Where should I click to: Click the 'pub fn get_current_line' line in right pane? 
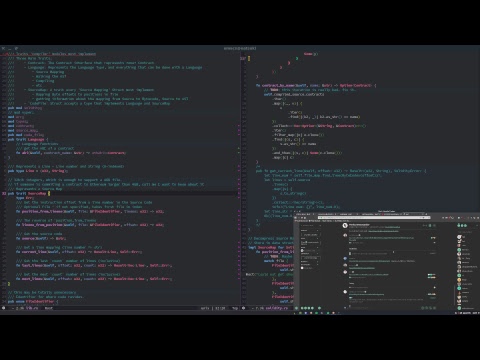point(341,171)
